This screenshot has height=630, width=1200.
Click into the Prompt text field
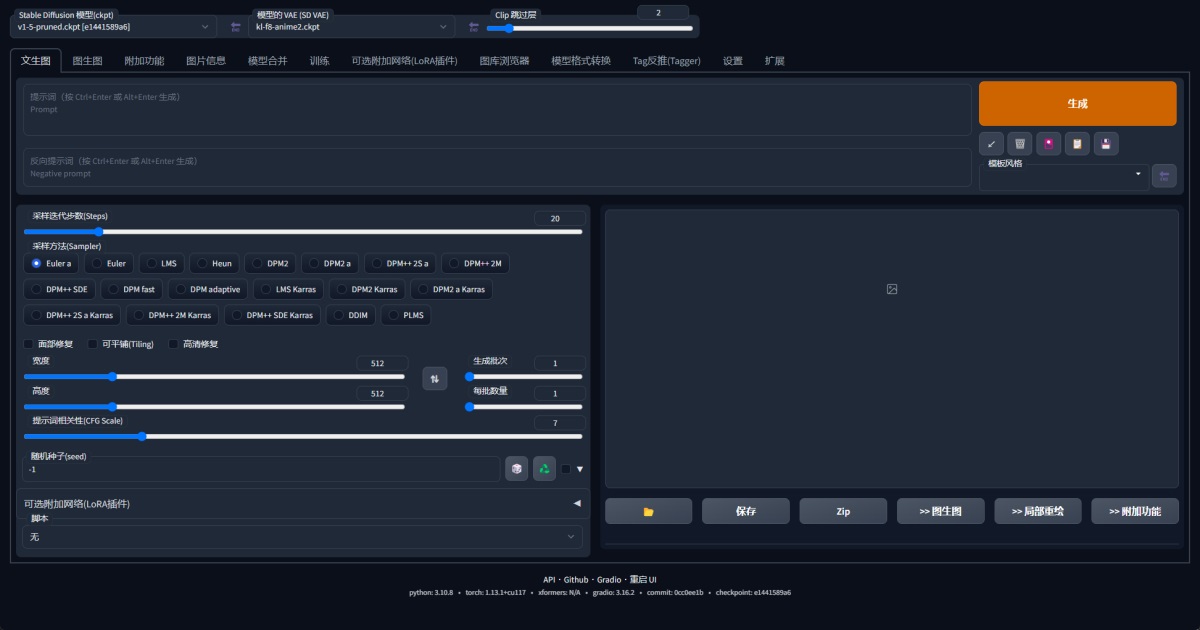497,109
